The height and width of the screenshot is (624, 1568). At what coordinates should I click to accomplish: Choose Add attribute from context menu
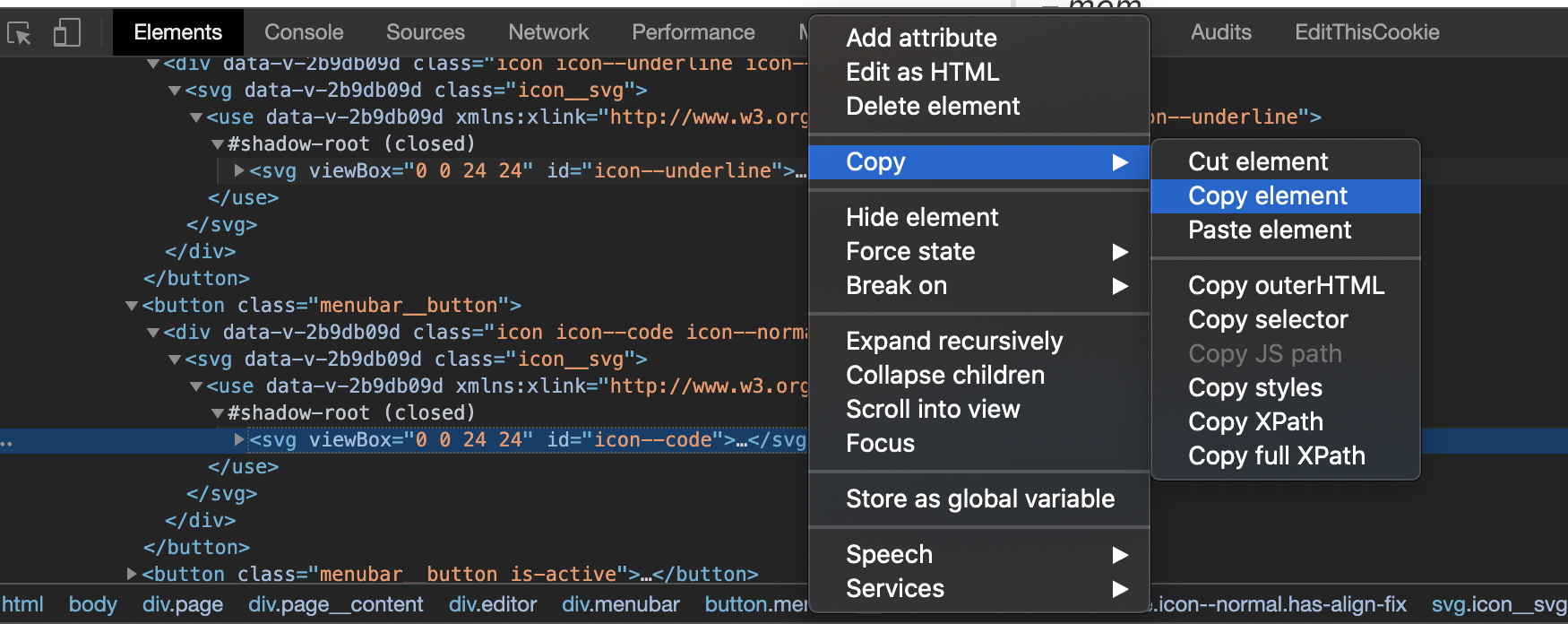[x=978, y=38]
